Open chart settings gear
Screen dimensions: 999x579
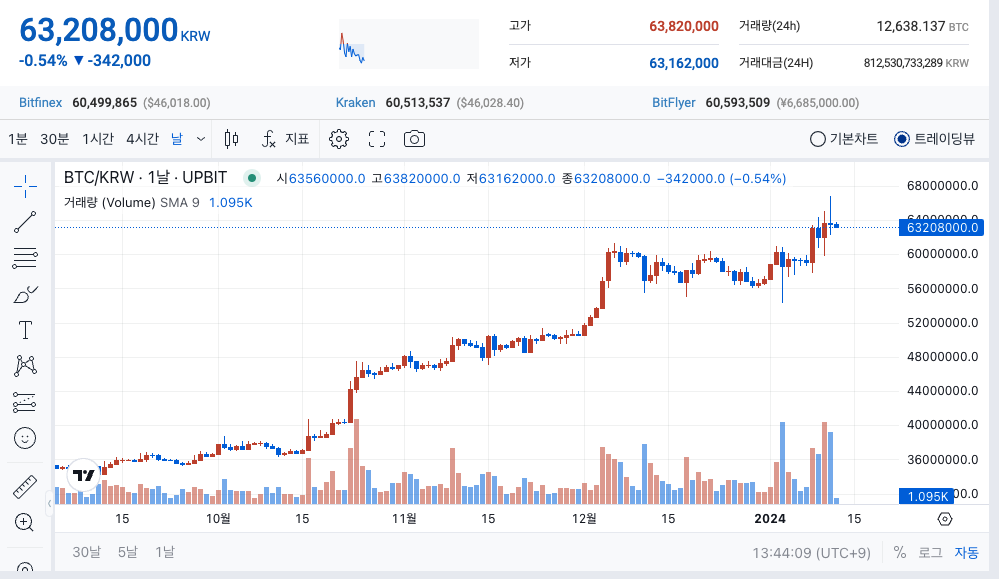tap(339, 139)
